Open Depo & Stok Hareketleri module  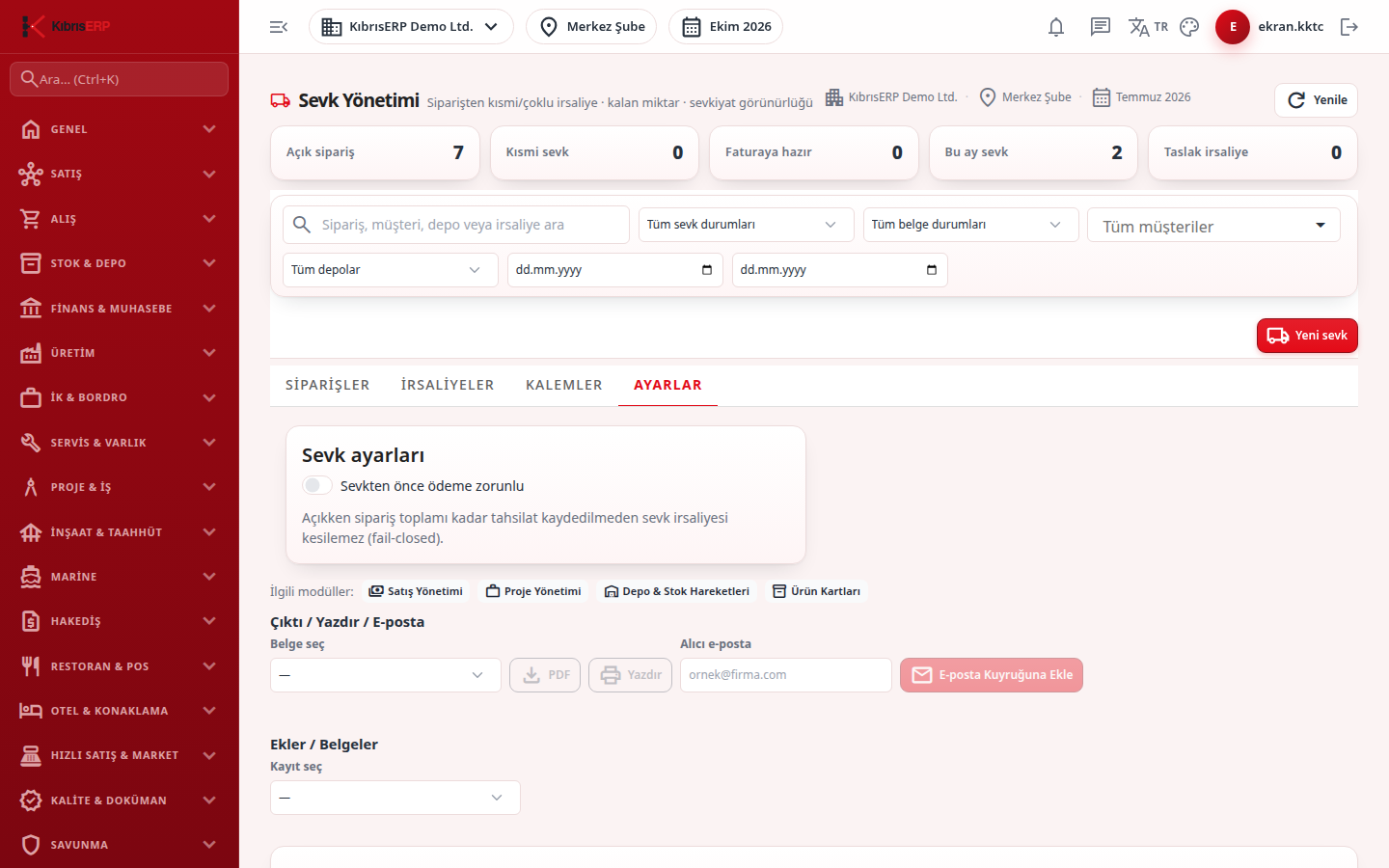(677, 591)
